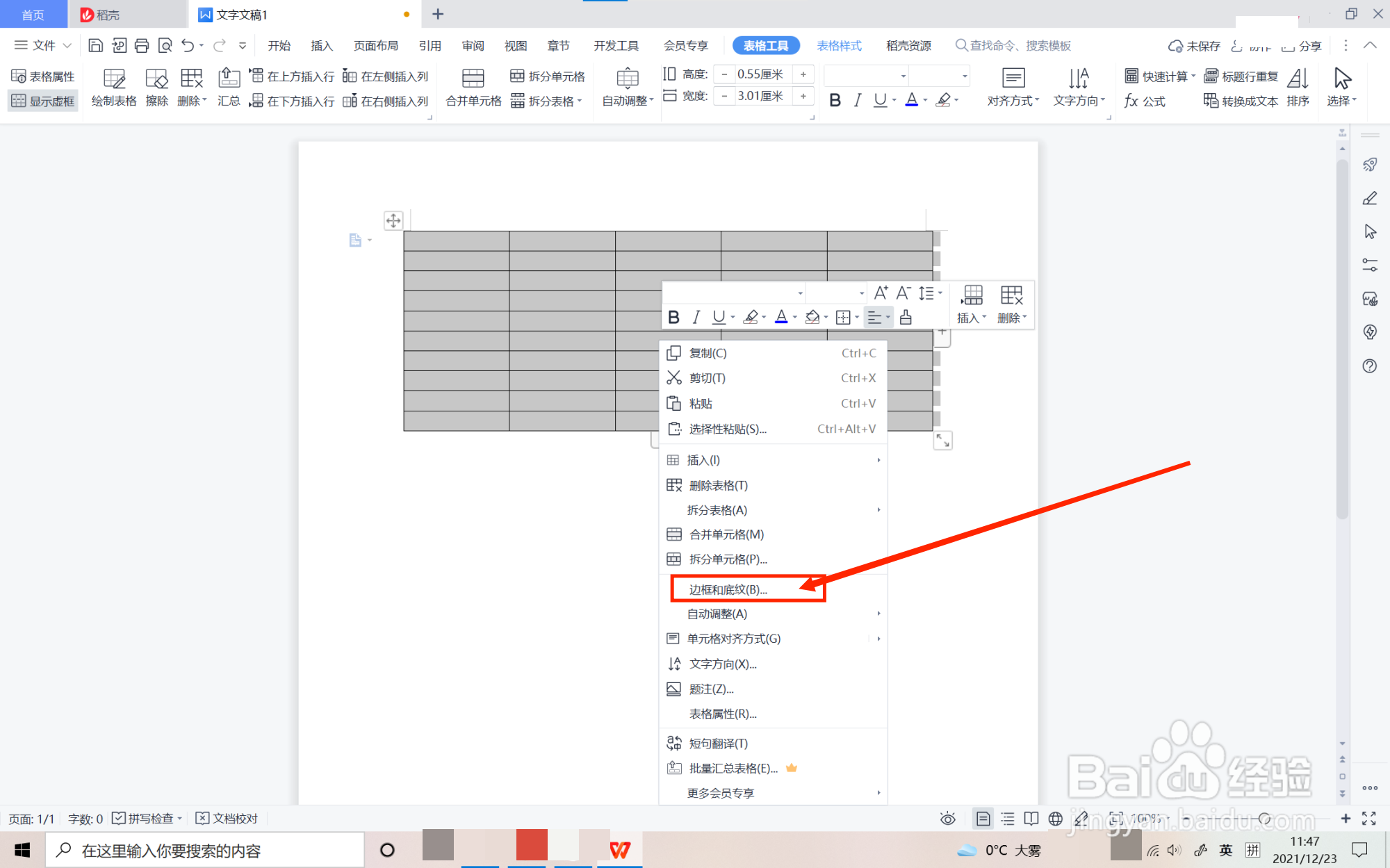Click the WPS icon in taskbar

619,849
